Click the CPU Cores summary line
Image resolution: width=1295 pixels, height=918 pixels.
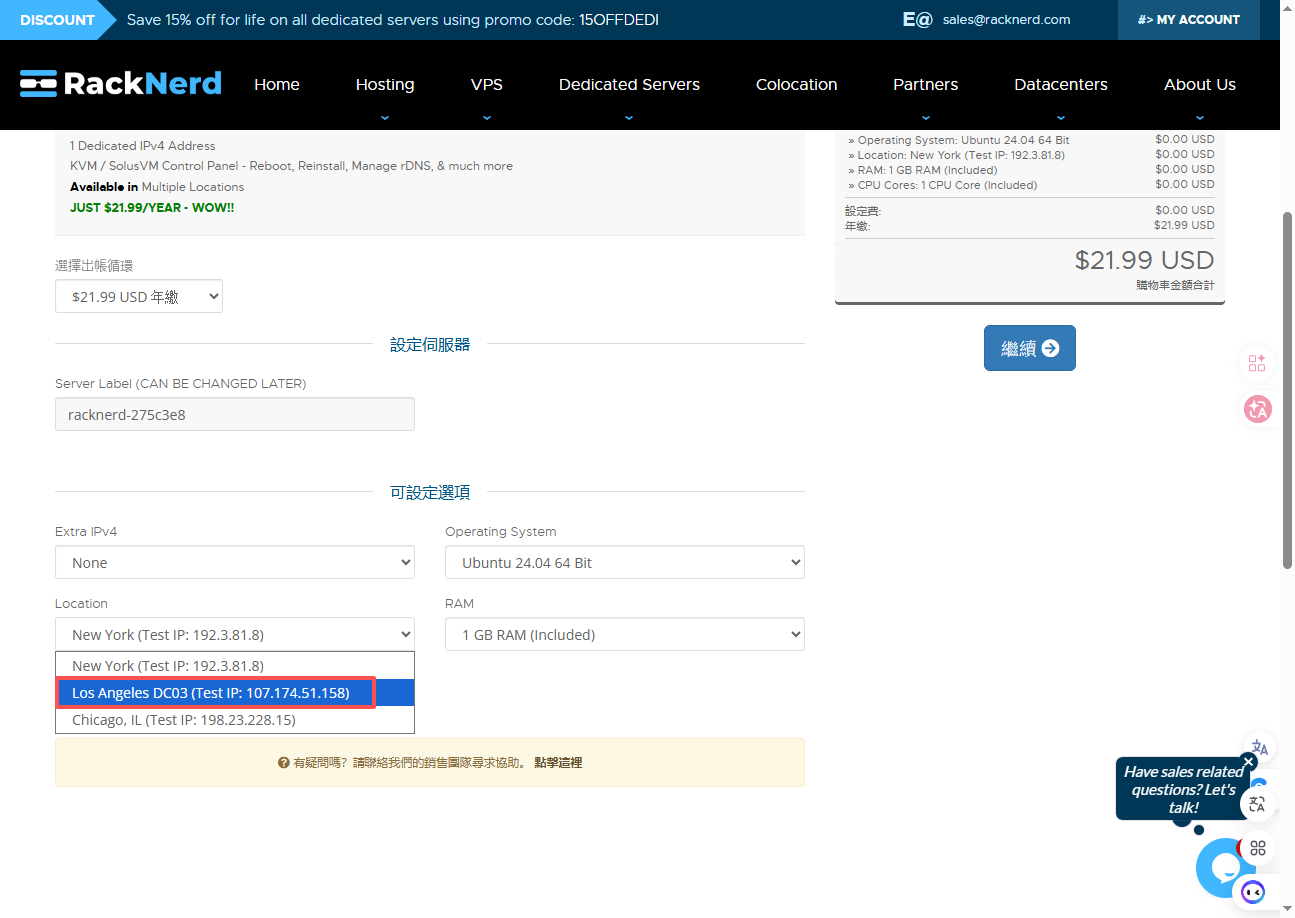coord(943,185)
